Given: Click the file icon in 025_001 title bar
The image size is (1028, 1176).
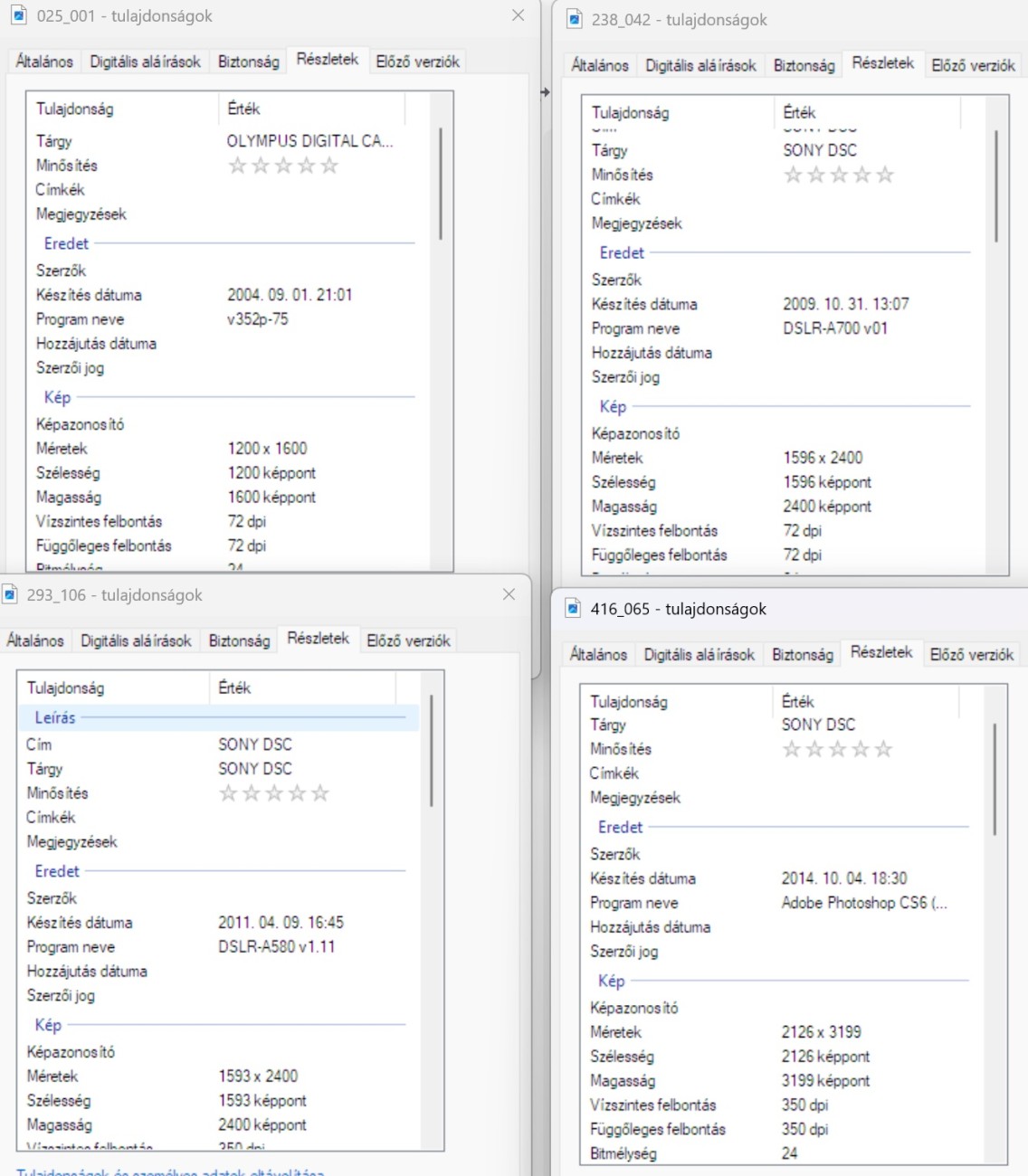Looking at the screenshot, I should click(x=18, y=15).
